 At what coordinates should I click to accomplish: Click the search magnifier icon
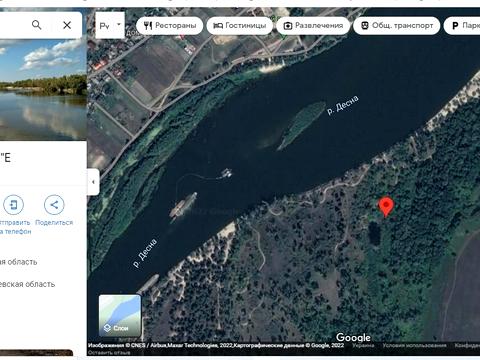pyautogui.click(x=37, y=25)
